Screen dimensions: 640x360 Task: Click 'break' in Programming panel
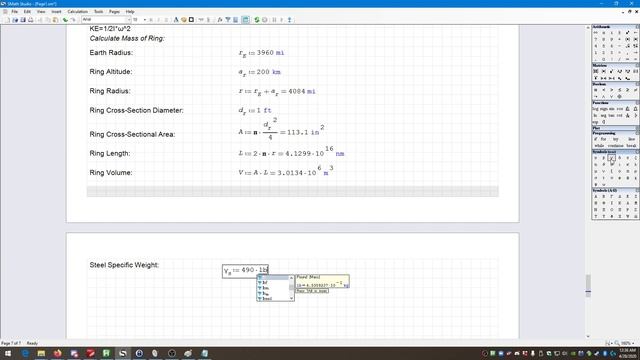tap(631, 146)
